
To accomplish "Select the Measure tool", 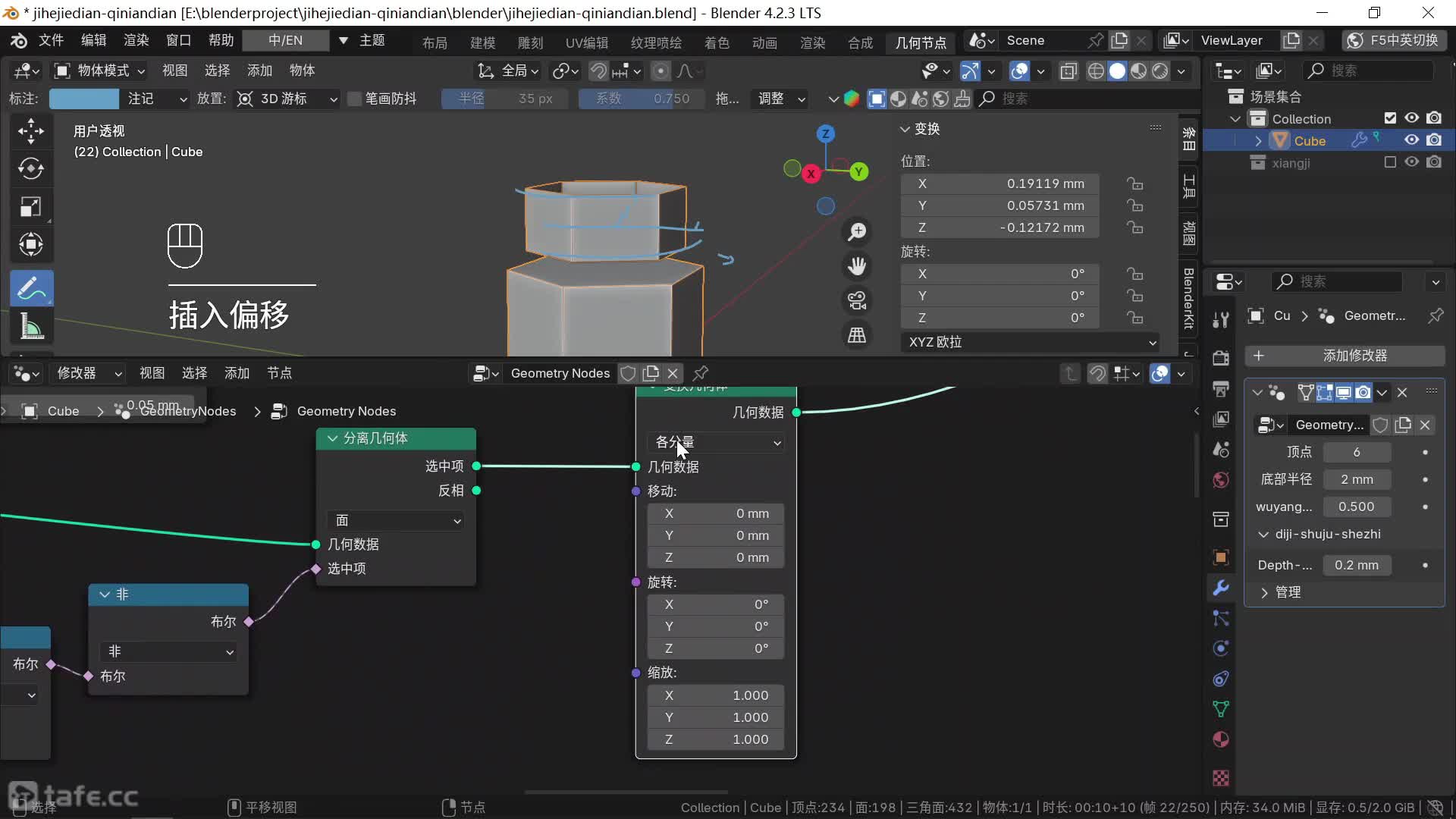I will (31, 328).
